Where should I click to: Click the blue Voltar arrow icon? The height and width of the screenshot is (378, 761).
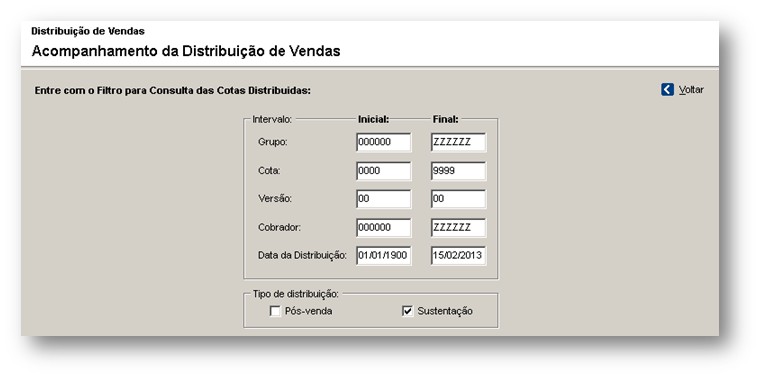click(667, 90)
